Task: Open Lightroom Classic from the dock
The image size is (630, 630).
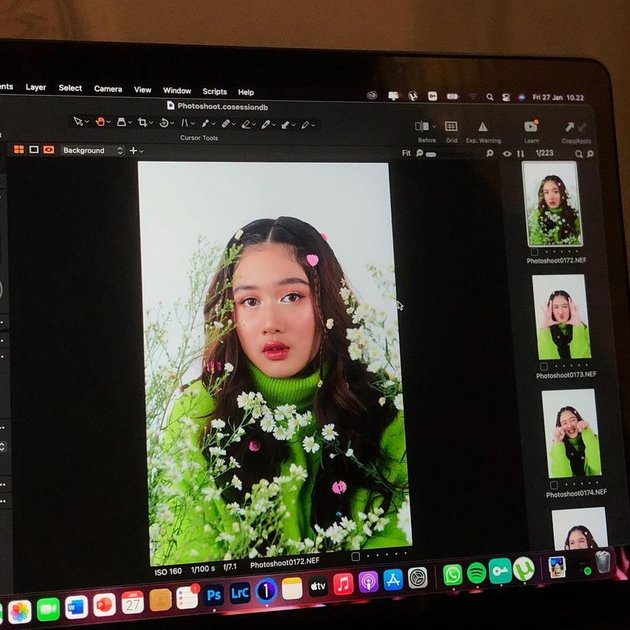Action: (239, 592)
